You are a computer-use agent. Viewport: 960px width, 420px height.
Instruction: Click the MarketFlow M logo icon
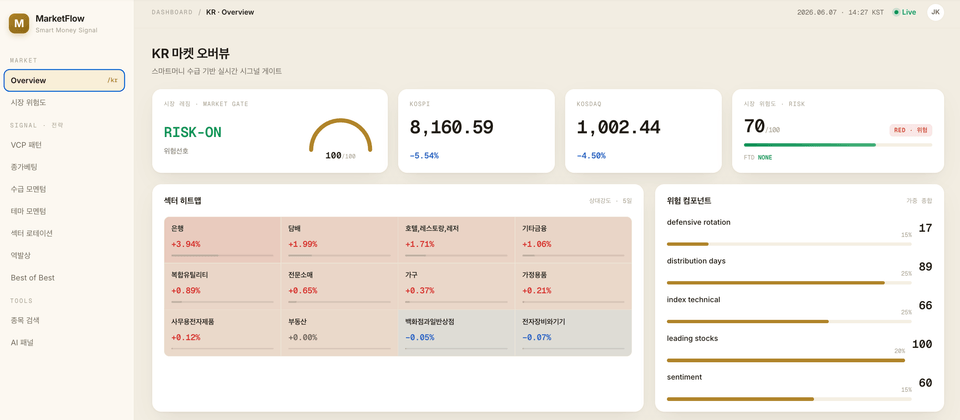tap(19, 23)
